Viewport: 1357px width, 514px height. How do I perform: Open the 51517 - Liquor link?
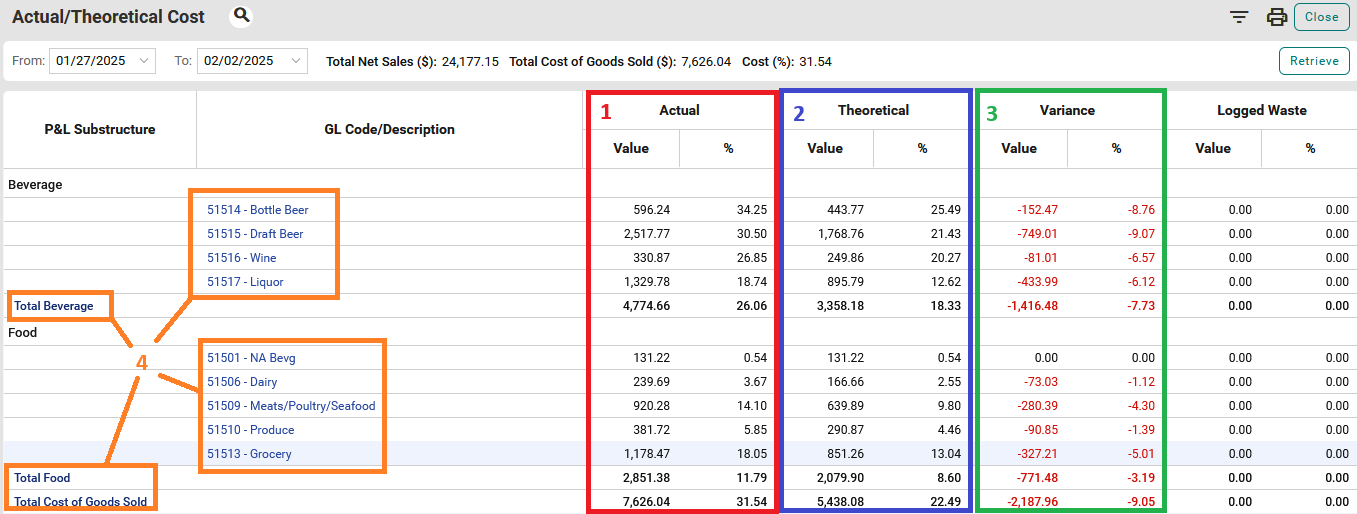(245, 282)
